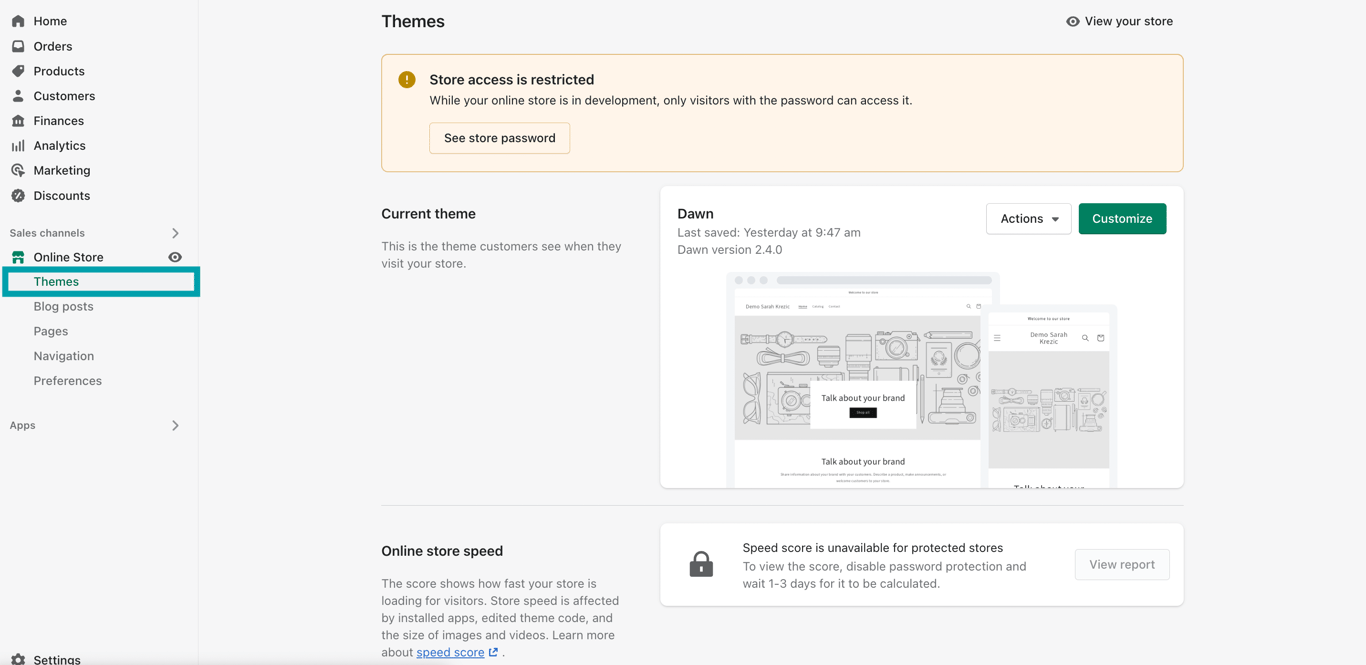Open the Preferences sidebar item

click(67, 381)
